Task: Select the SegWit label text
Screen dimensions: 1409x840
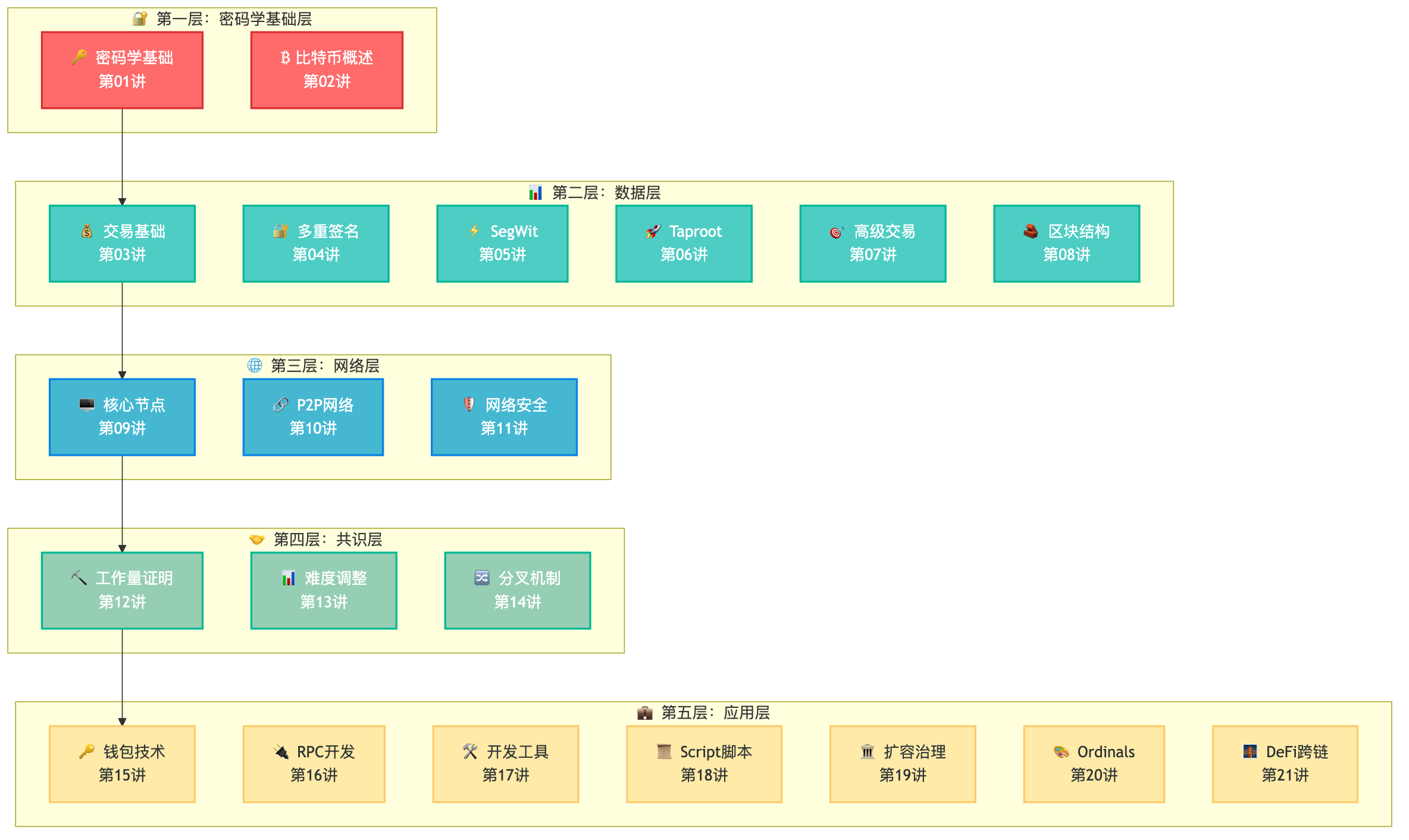Action: point(514,231)
